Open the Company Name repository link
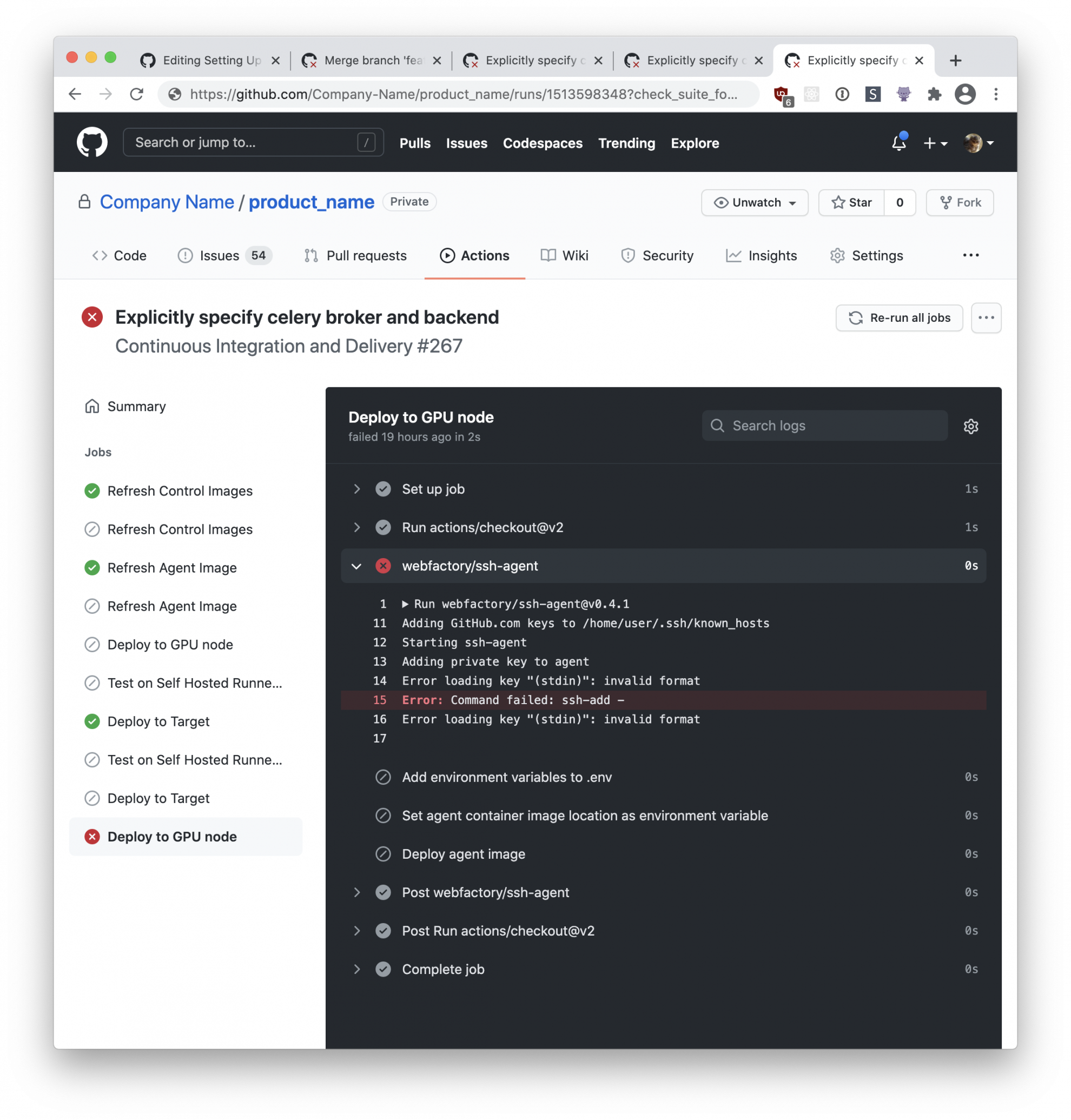1071x1120 pixels. (x=166, y=202)
